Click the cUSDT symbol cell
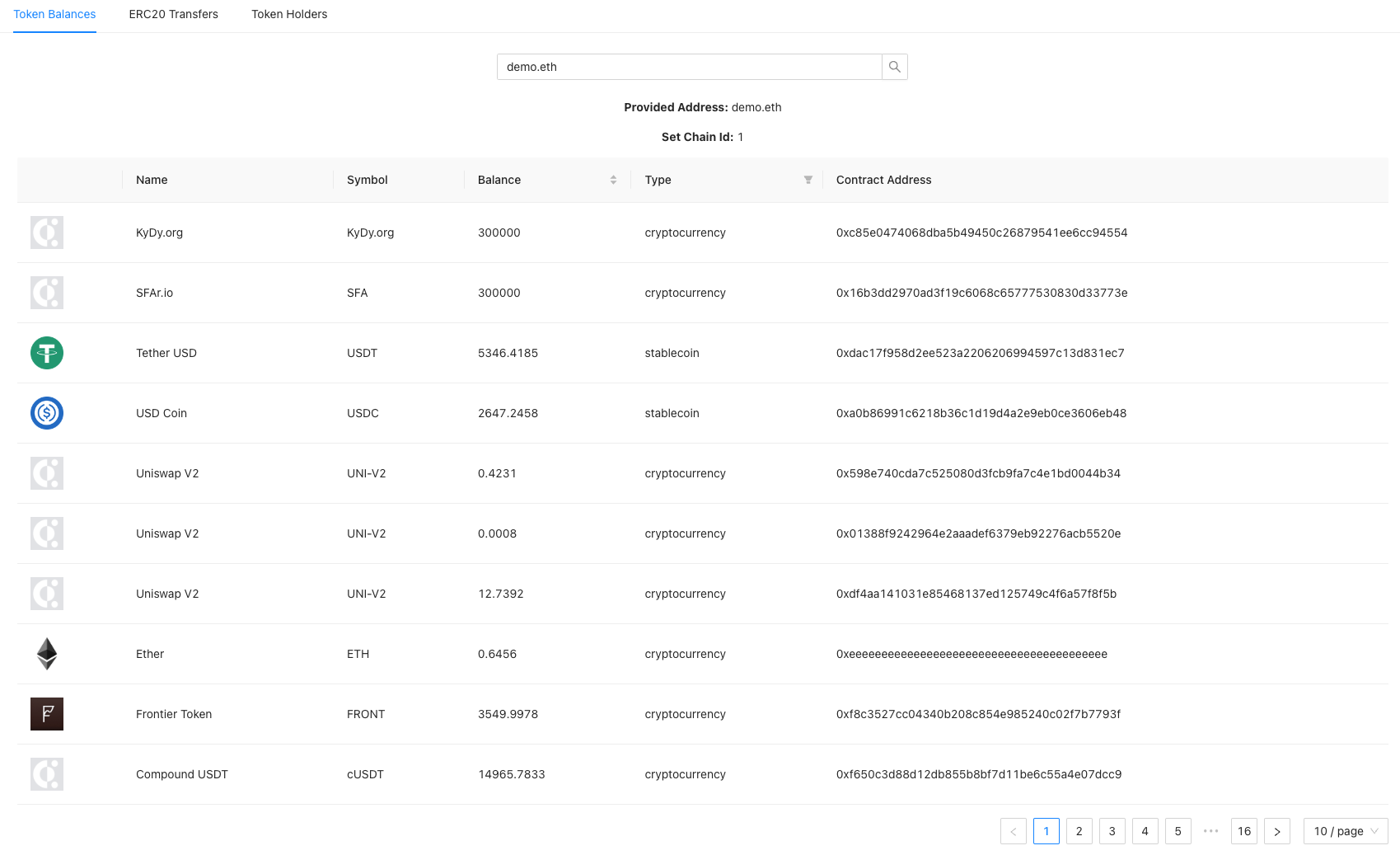1400x855 pixels. point(366,774)
